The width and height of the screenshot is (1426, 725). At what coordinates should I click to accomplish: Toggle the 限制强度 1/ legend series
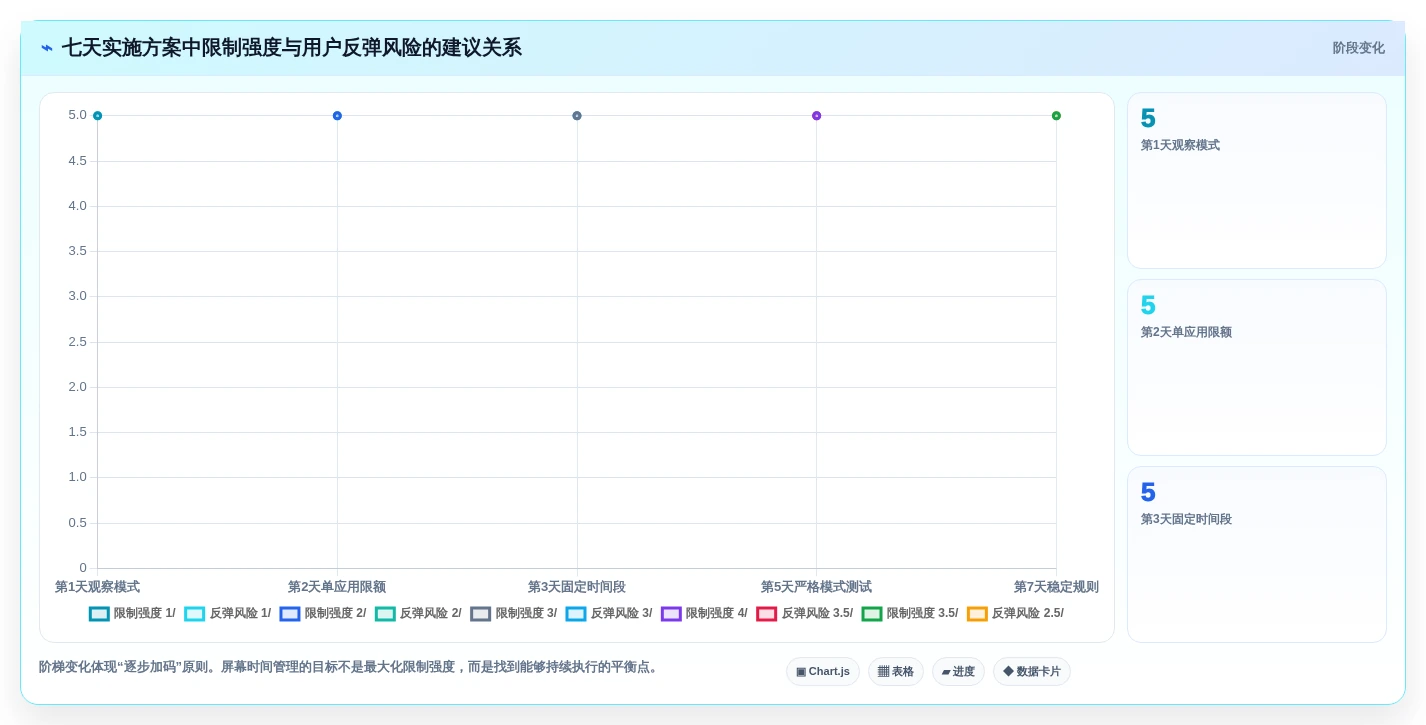[132, 614]
